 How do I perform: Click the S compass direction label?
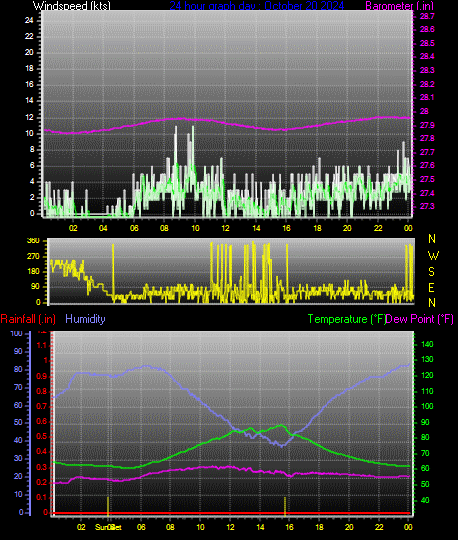[431, 272]
